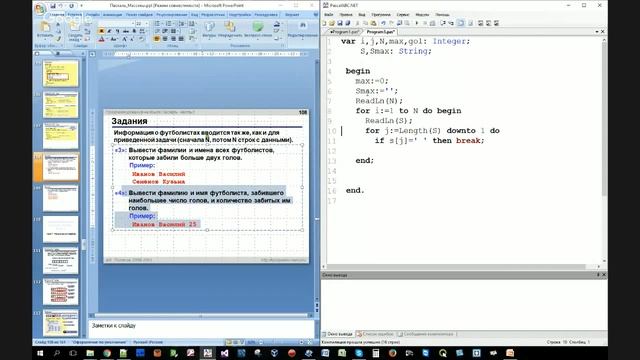
Task: Align paragraph left in PowerPoint ribbon
Action: coord(156,39)
